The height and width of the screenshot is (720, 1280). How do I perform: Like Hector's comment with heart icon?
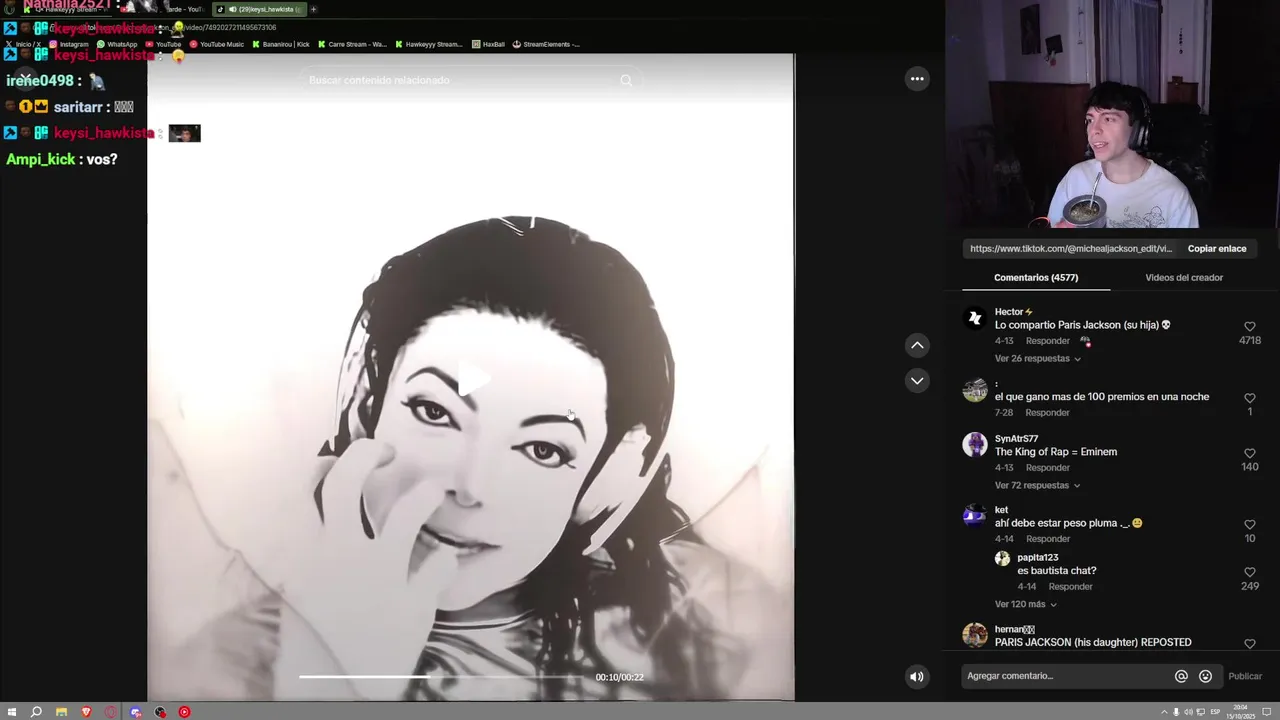[1249, 326]
